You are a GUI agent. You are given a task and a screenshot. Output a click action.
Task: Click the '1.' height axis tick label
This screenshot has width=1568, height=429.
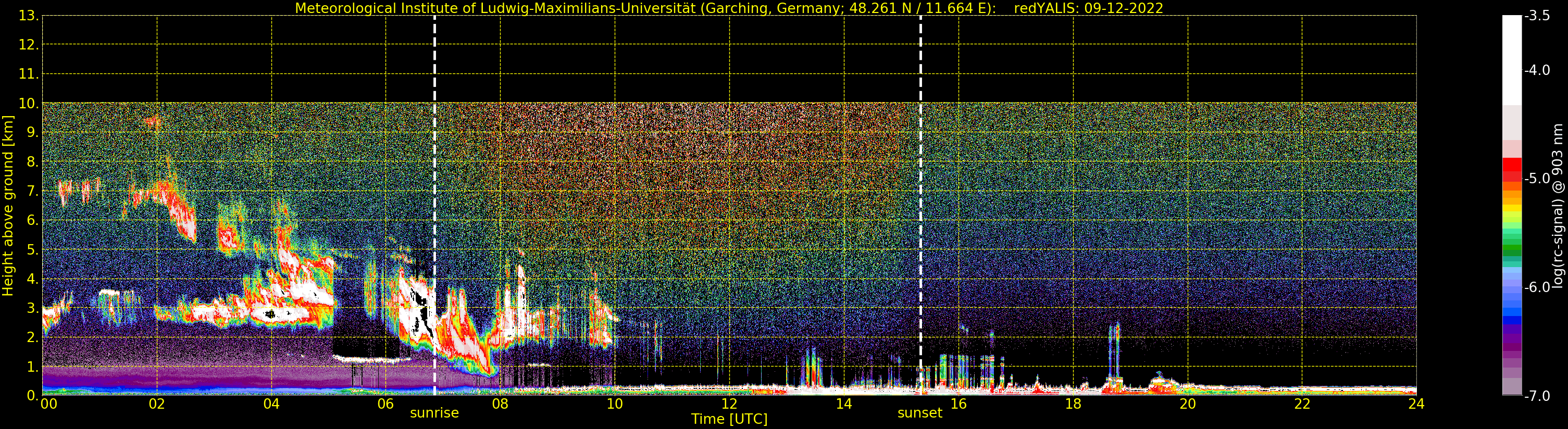pyautogui.click(x=33, y=367)
